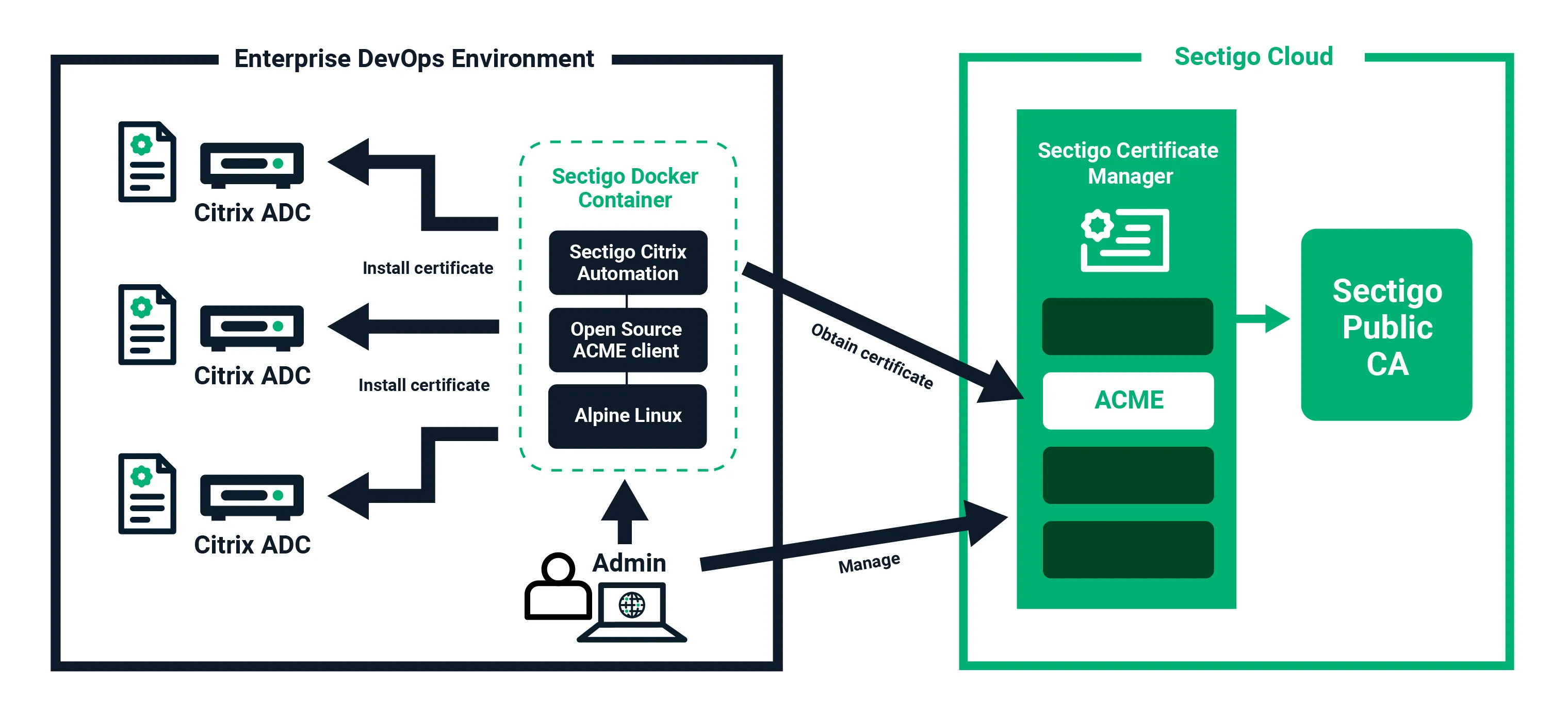Click the middle "Citrix ADC" label
Viewport: 1568px width, 717px height.
252,376
